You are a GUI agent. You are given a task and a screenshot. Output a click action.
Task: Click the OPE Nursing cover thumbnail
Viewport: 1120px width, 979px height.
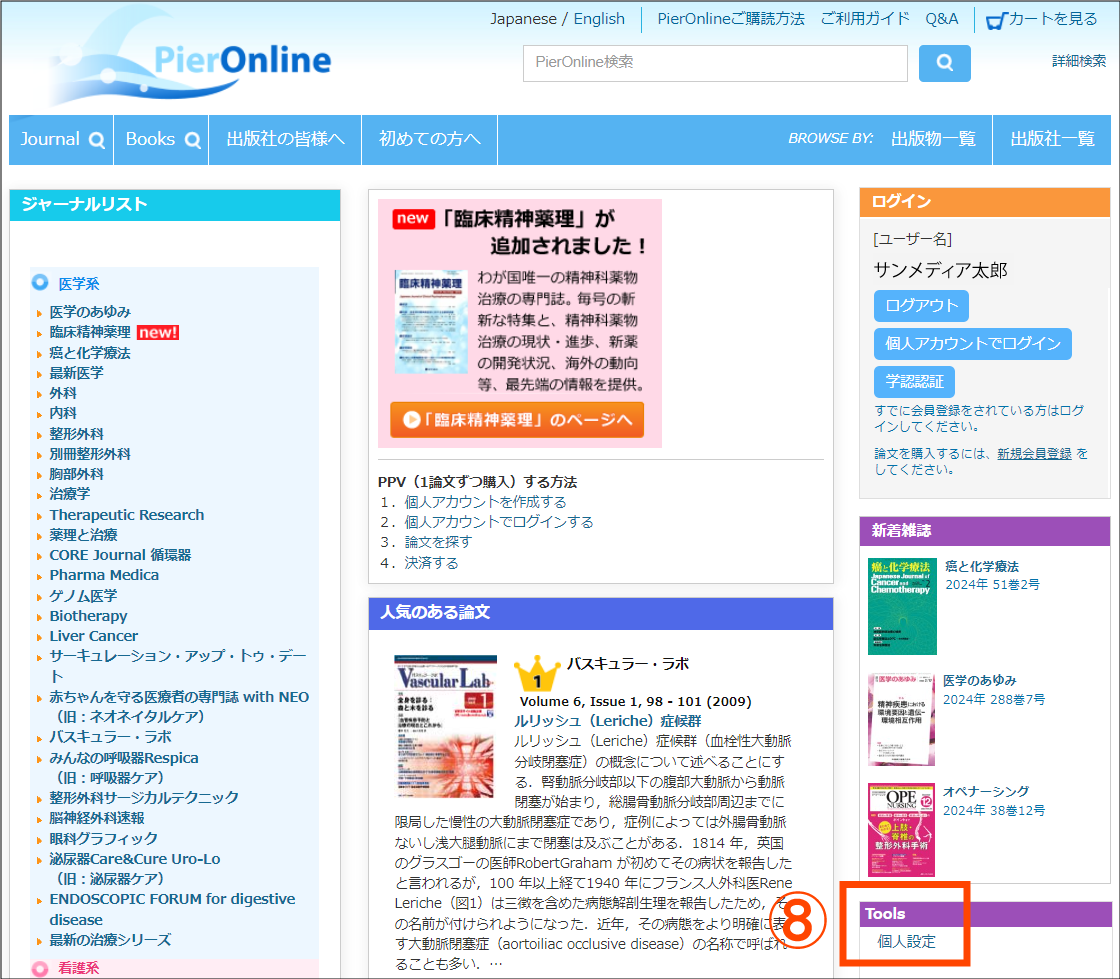901,830
